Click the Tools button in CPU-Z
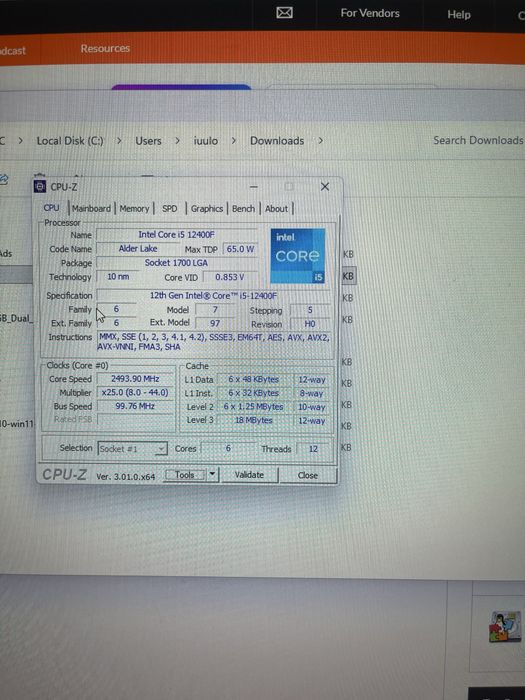525x700 pixels. (185, 475)
